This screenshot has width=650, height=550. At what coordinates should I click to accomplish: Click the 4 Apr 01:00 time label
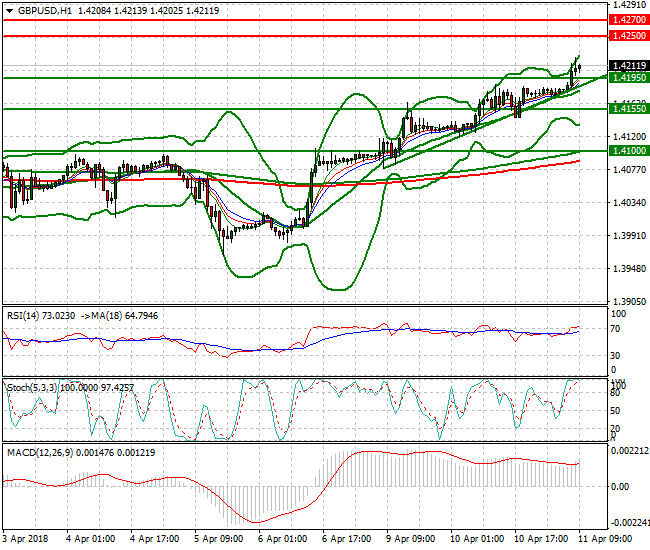(x=91, y=539)
